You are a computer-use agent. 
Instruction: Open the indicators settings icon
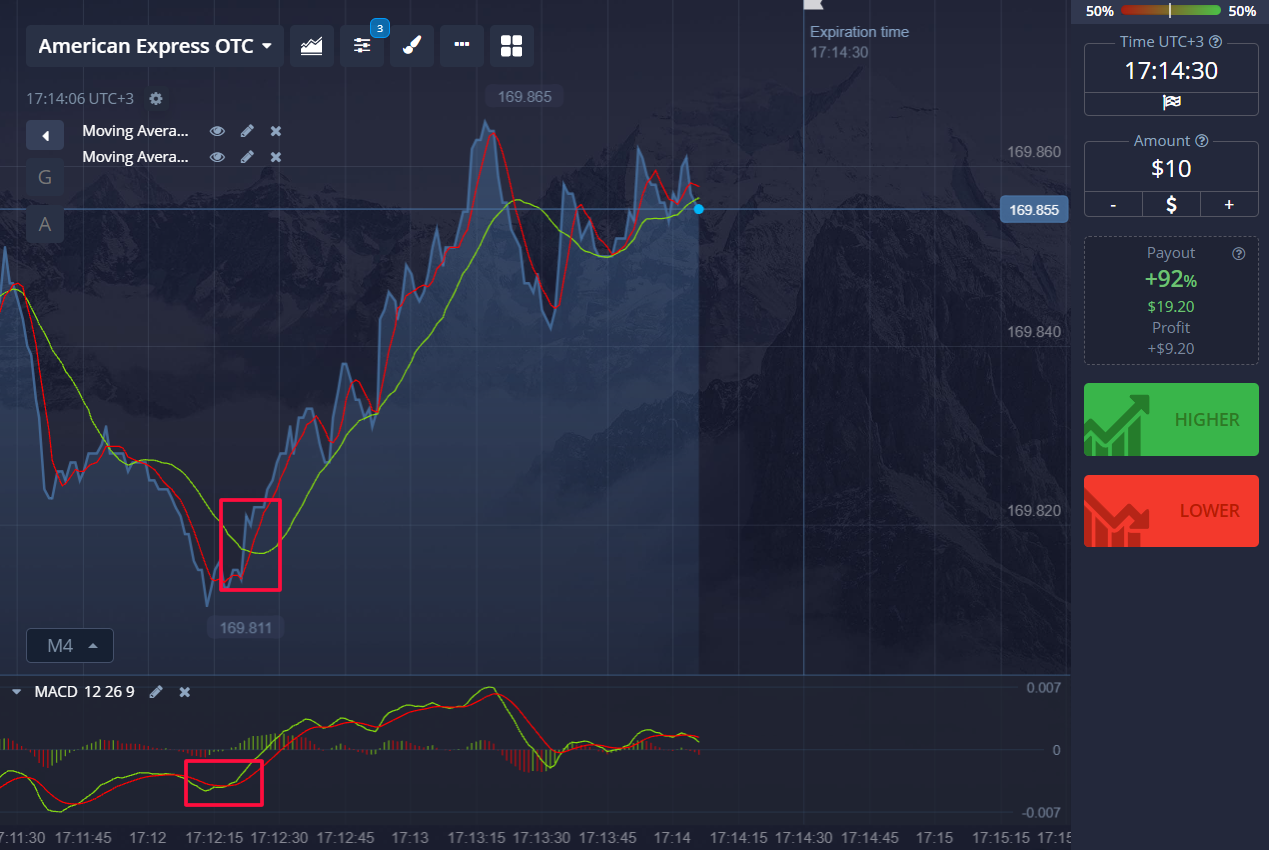tap(362, 46)
